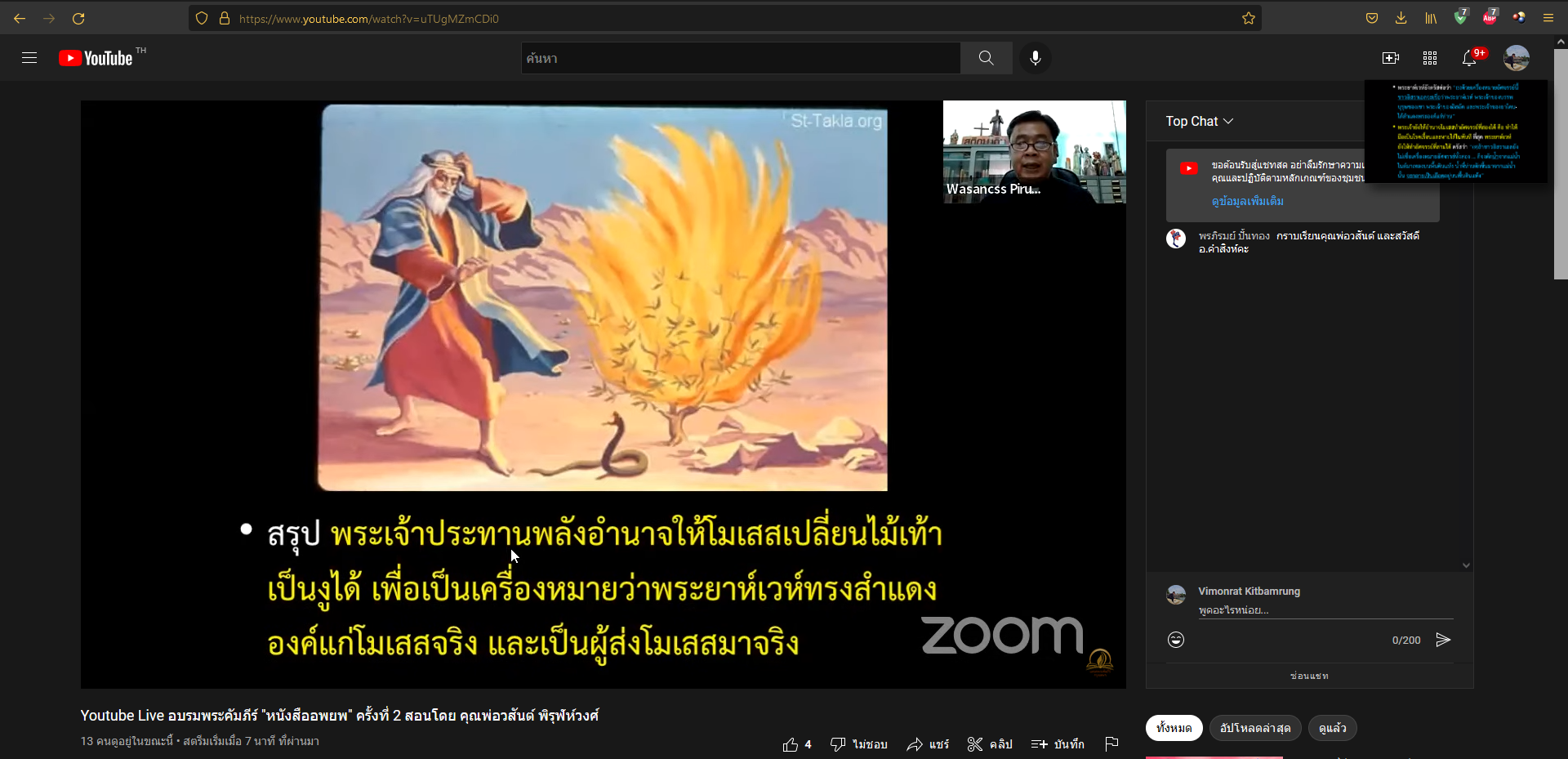Click the multicolor extension icon in toolbar
This screenshot has height=759, width=1568.
1519,17
